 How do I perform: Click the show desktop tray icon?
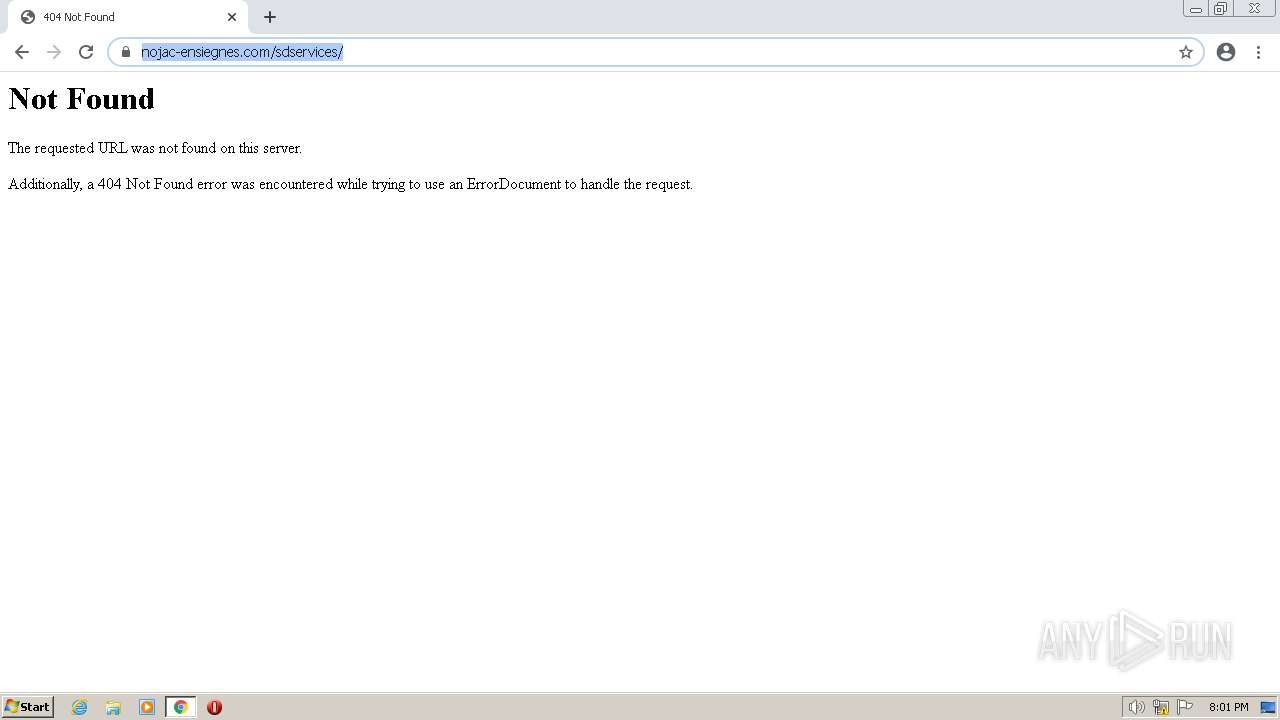1268,707
